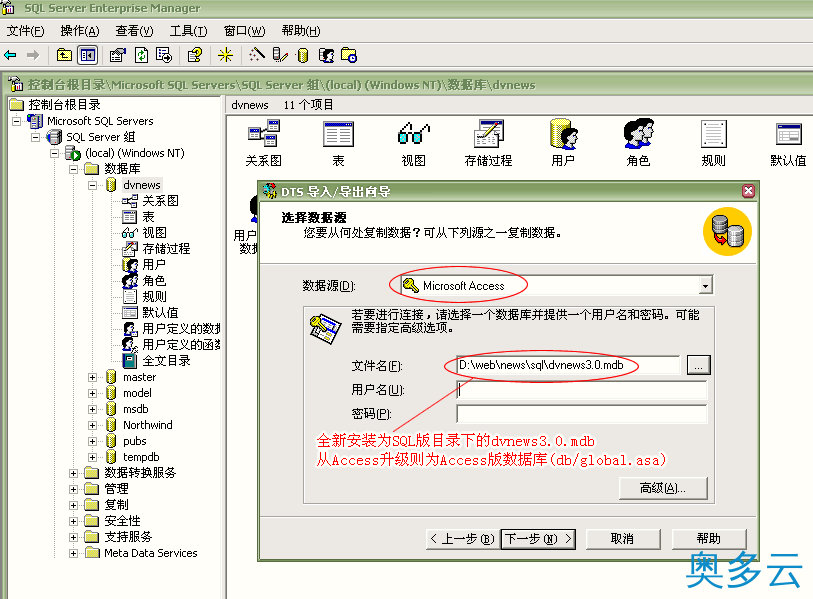Viewport: 813px width, 599px height.
Task: Click the New (yellow star) toolbar icon
Action: [x=225, y=55]
